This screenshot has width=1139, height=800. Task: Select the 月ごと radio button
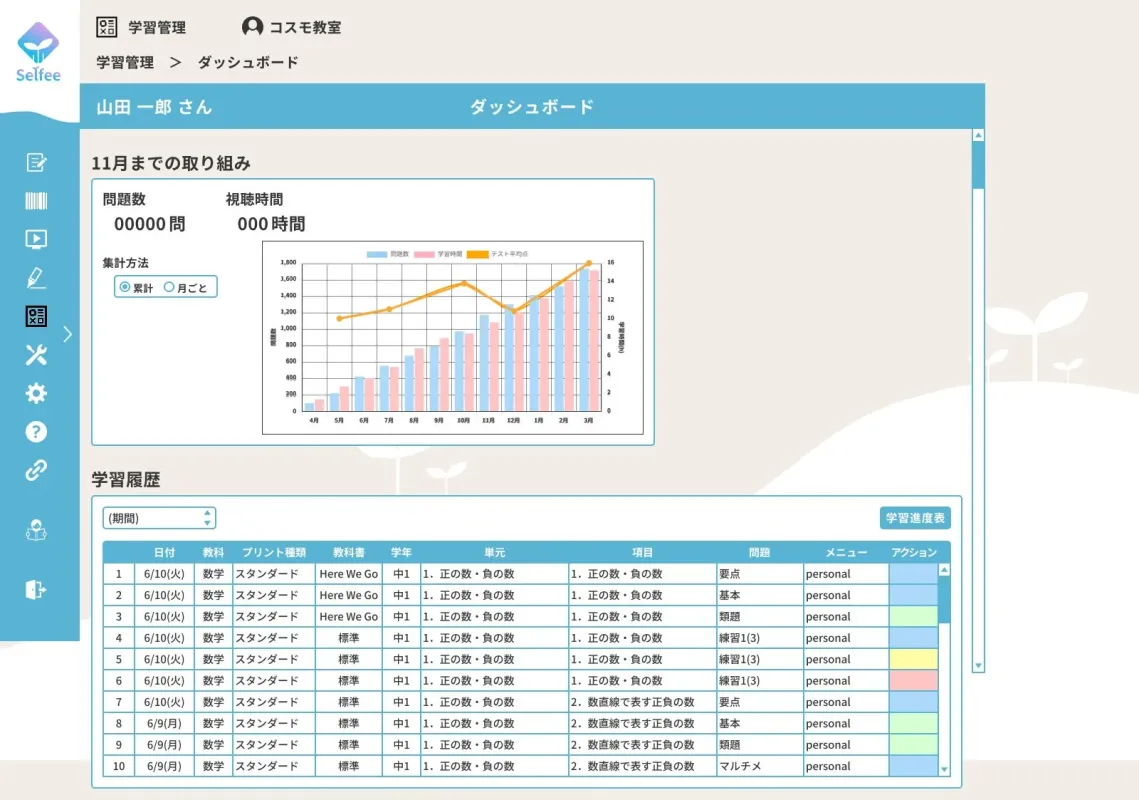point(170,286)
